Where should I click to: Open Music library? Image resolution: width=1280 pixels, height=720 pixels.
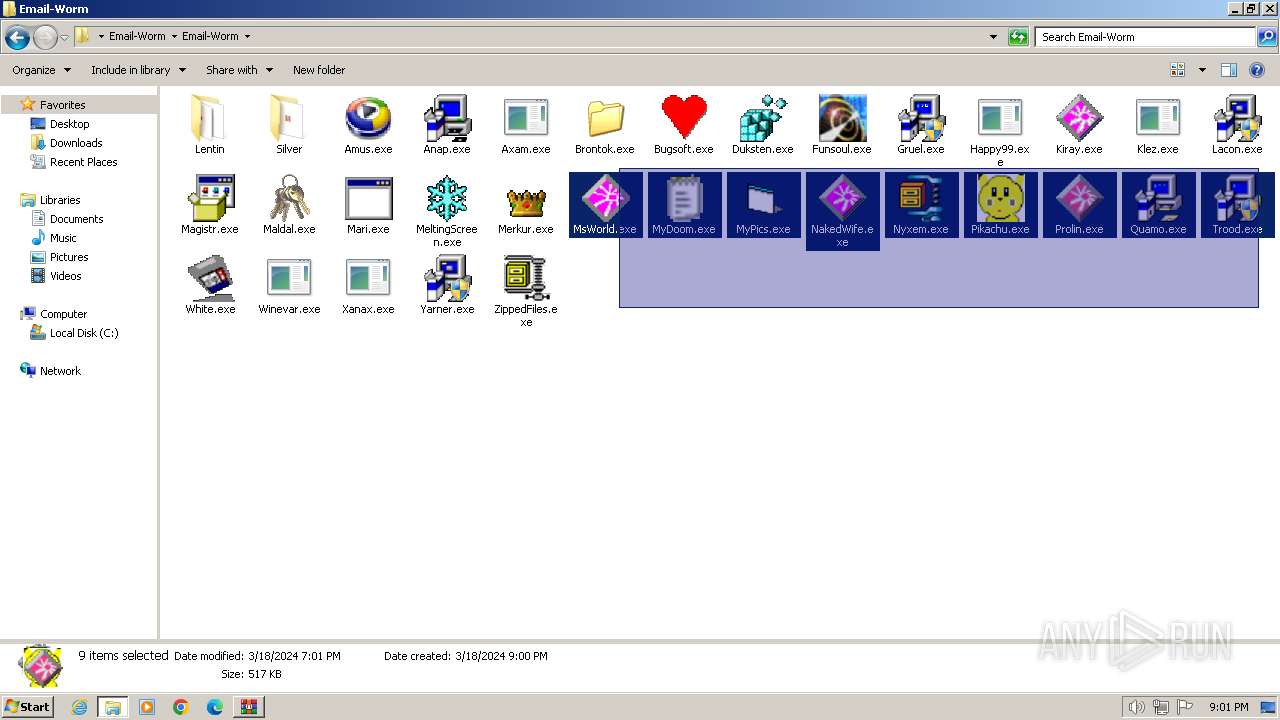(x=63, y=238)
